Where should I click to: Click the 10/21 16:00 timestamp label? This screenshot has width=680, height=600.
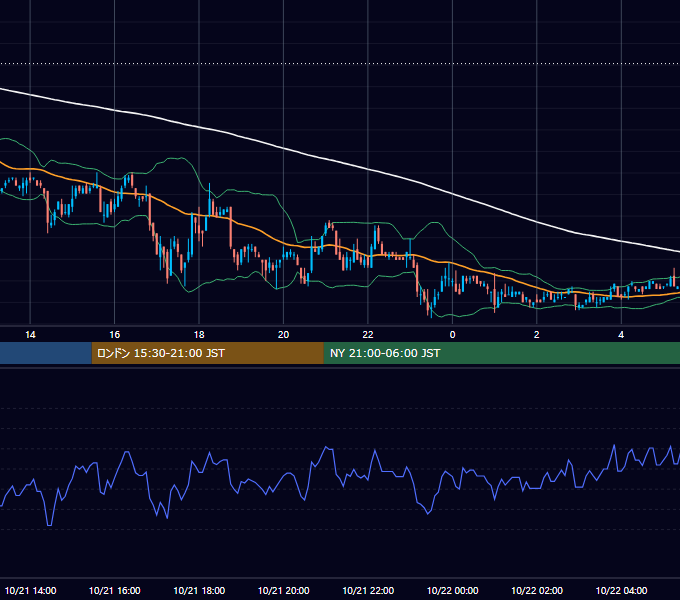coord(114,590)
